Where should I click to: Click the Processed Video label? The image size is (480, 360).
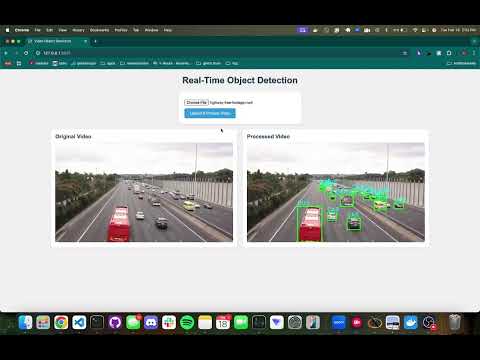click(x=268, y=136)
